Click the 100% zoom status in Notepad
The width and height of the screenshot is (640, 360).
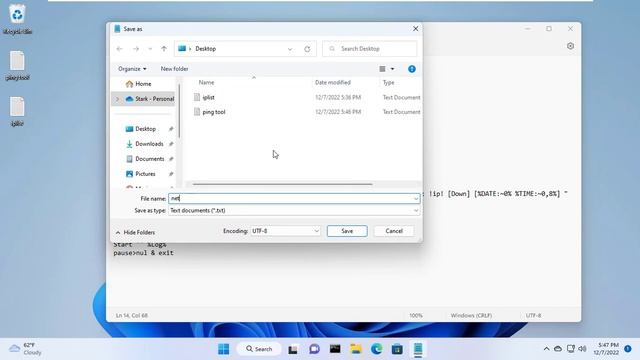click(416, 316)
